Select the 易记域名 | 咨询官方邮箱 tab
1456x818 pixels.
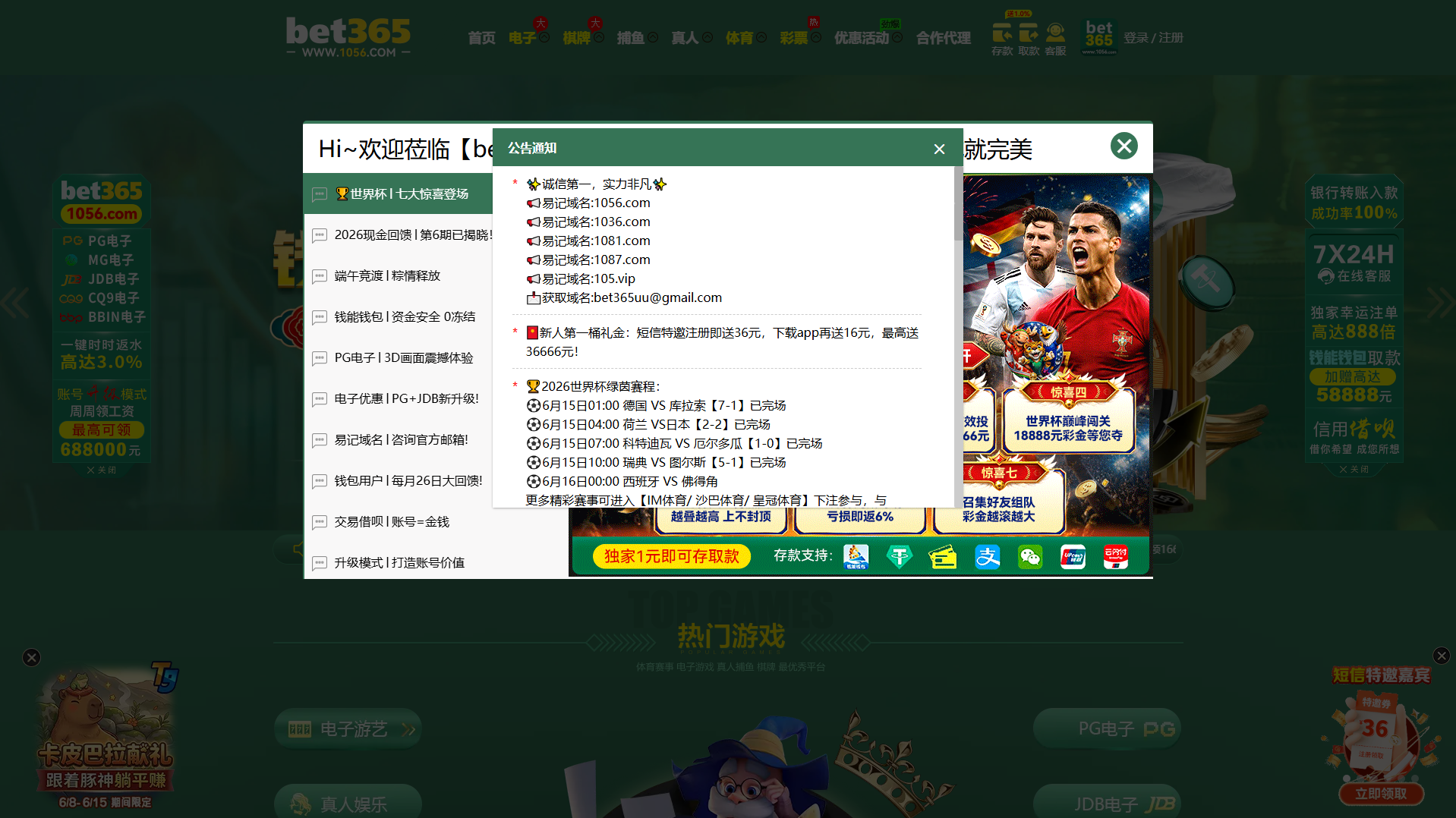coord(399,440)
